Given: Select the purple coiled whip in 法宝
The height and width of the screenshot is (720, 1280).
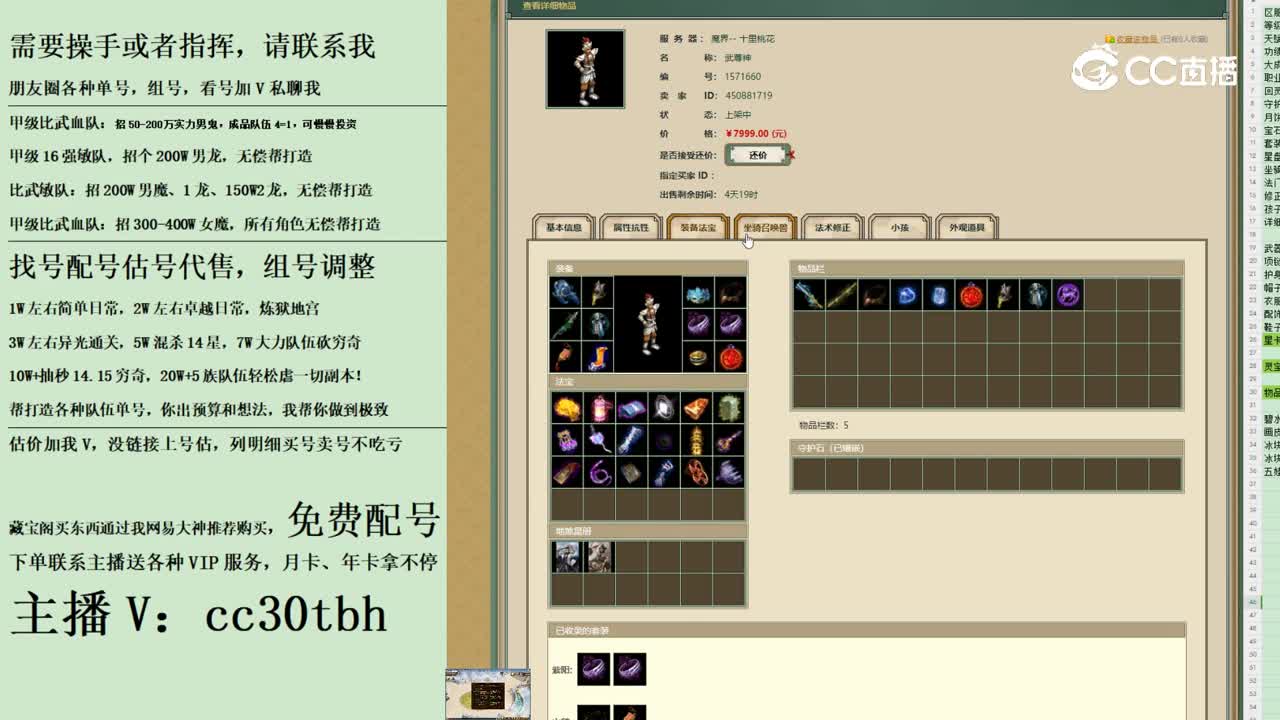Looking at the screenshot, I should (599, 471).
